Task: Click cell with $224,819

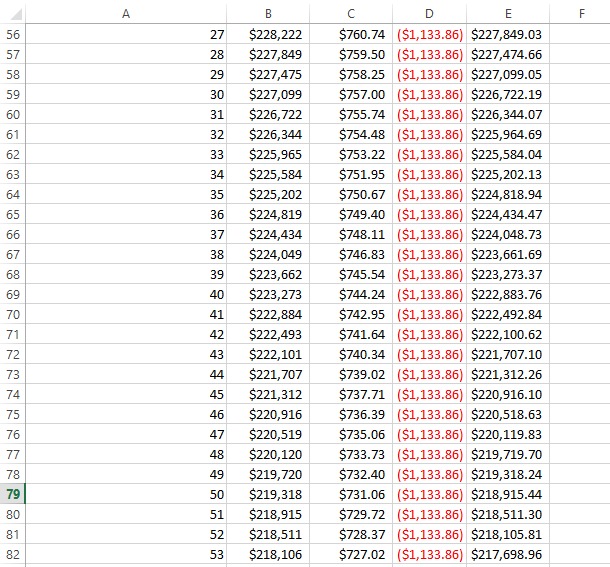Action: click(268, 214)
